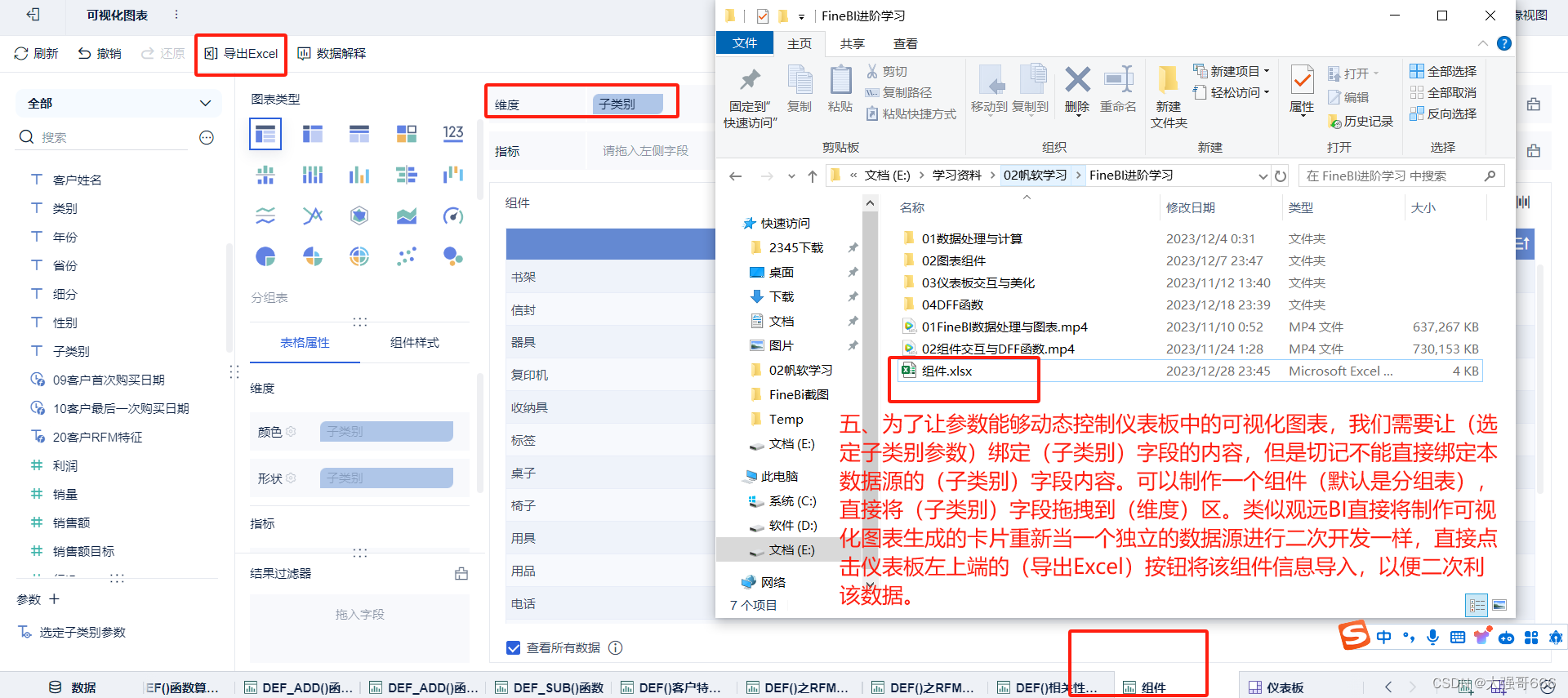The width and height of the screenshot is (1568, 698).
Task: Click the back/exit icon at top-left
Action: (x=33, y=15)
